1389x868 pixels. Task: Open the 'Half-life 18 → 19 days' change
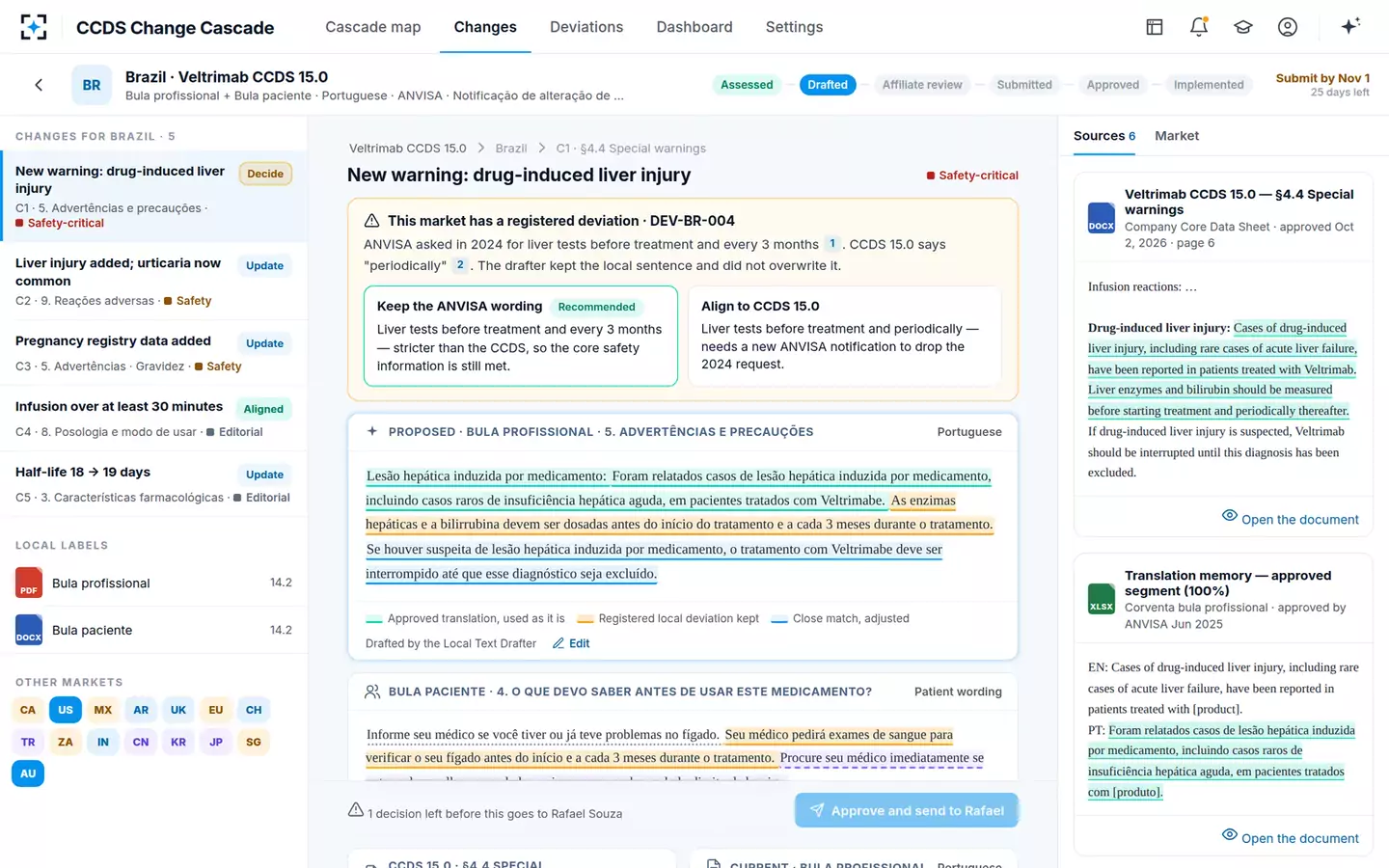coord(154,484)
